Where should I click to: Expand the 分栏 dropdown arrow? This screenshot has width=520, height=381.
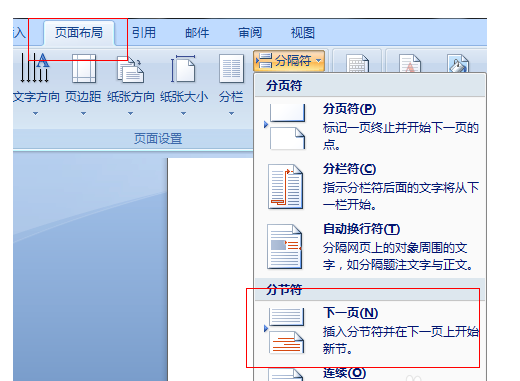(231, 114)
